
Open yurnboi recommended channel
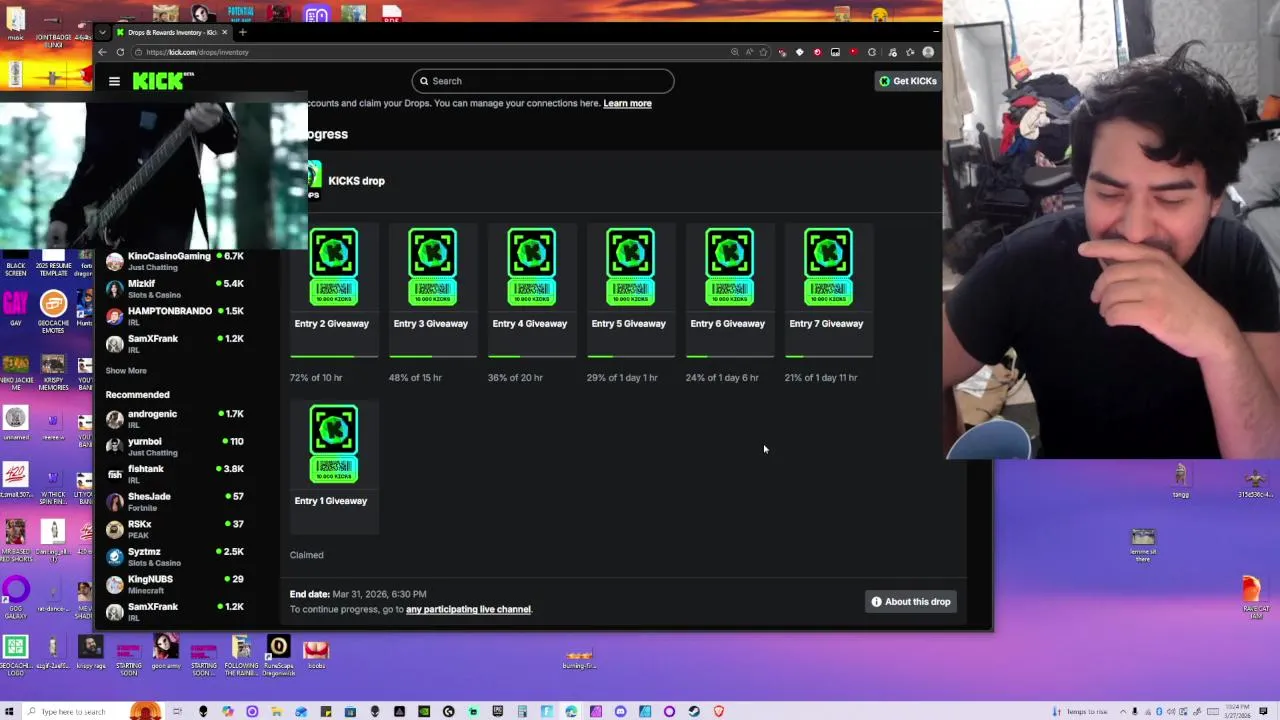(x=175, y=446)
